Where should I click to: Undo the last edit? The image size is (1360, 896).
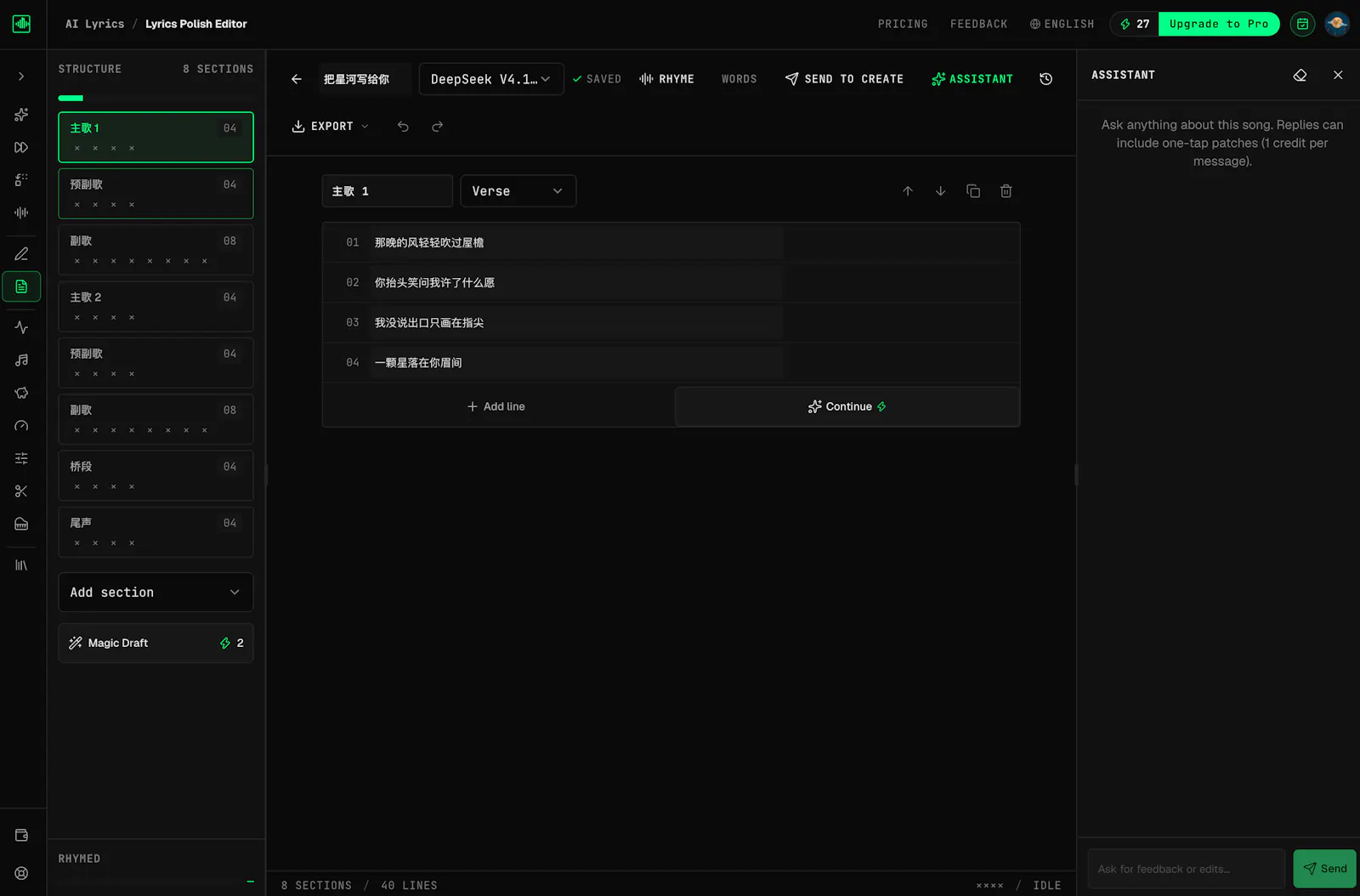[403, 127]
